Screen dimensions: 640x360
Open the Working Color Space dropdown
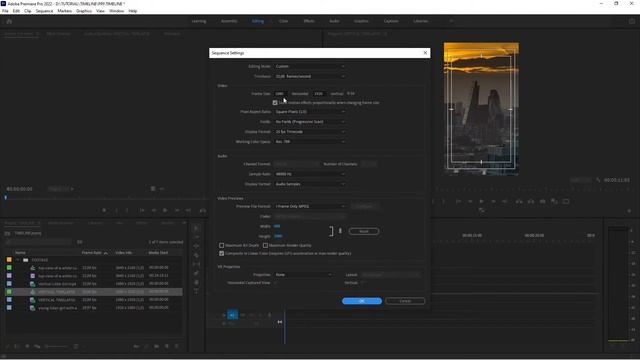[309, 142]
